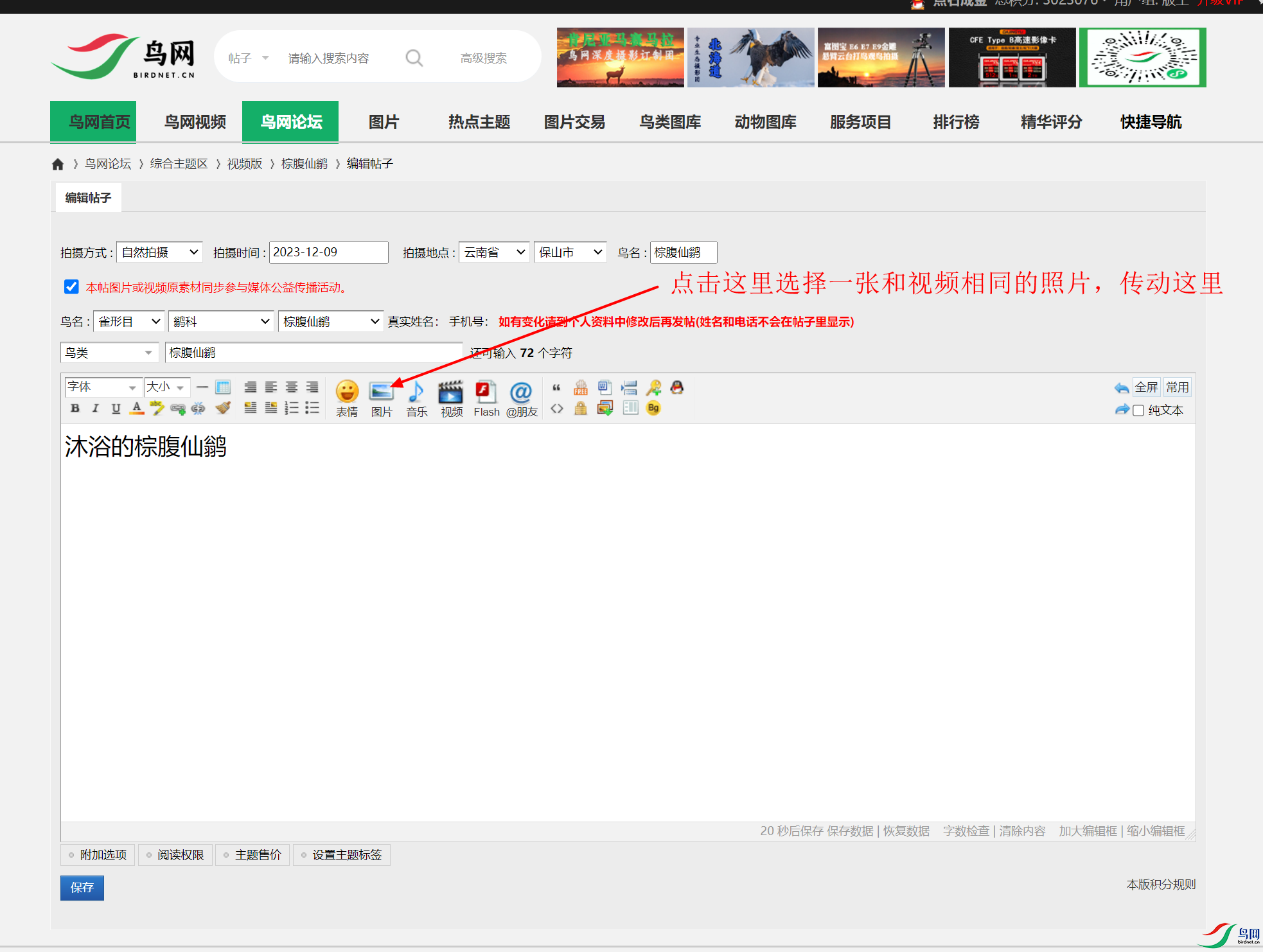Click the blue 保存 button

click(82, 888)
